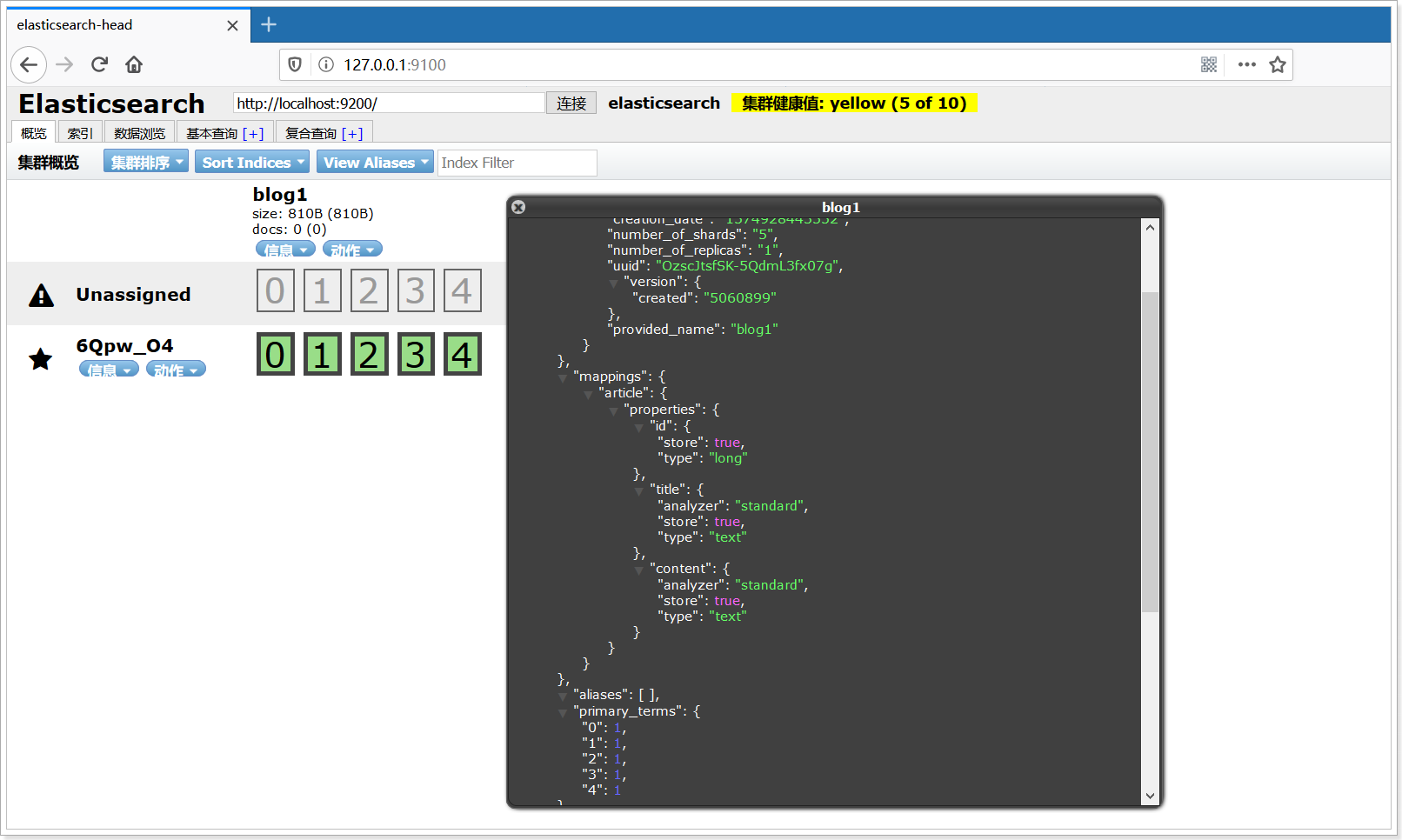Click the browser reload icon

click(99, 64)
